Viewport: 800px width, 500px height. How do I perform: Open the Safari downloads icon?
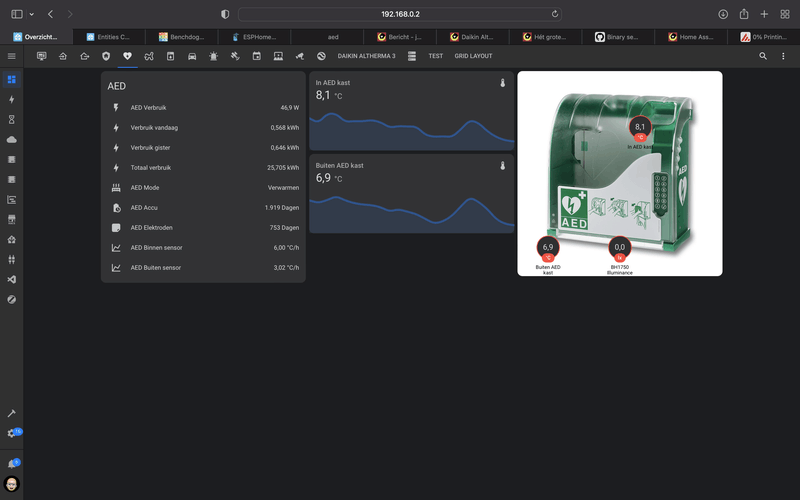point(723,14)
